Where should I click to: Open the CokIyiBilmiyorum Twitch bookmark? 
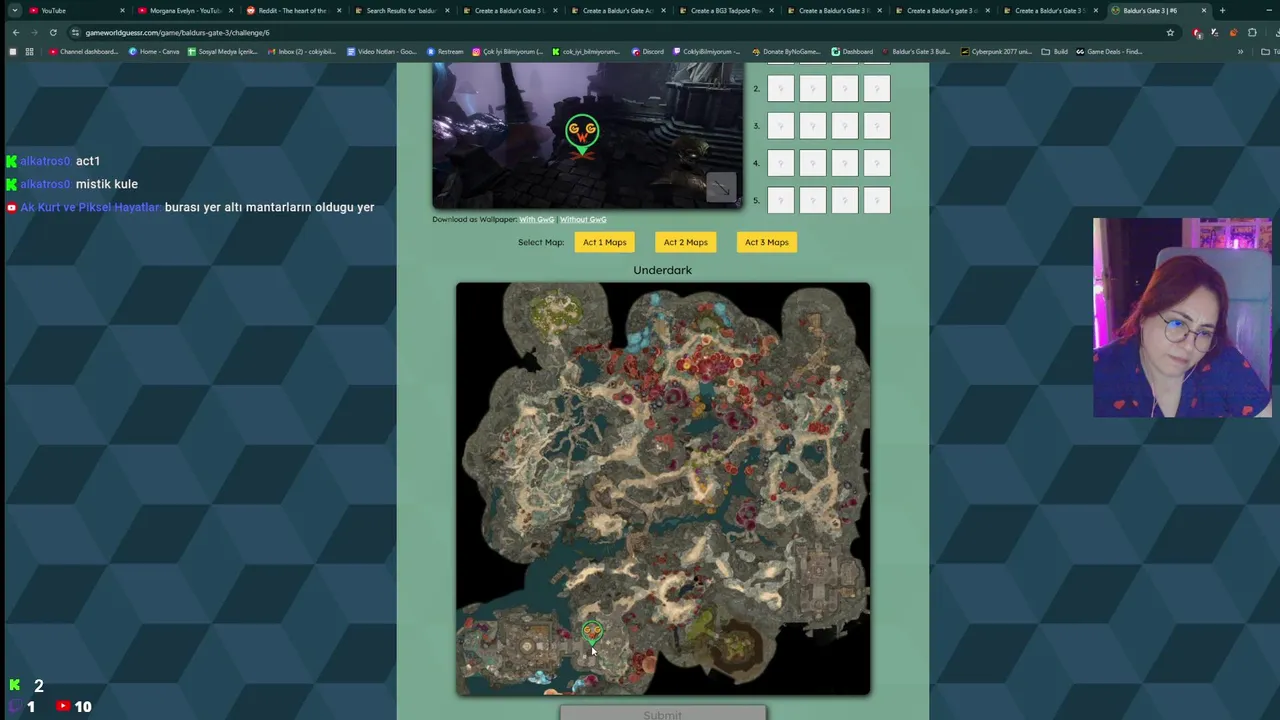coord(707,51)
